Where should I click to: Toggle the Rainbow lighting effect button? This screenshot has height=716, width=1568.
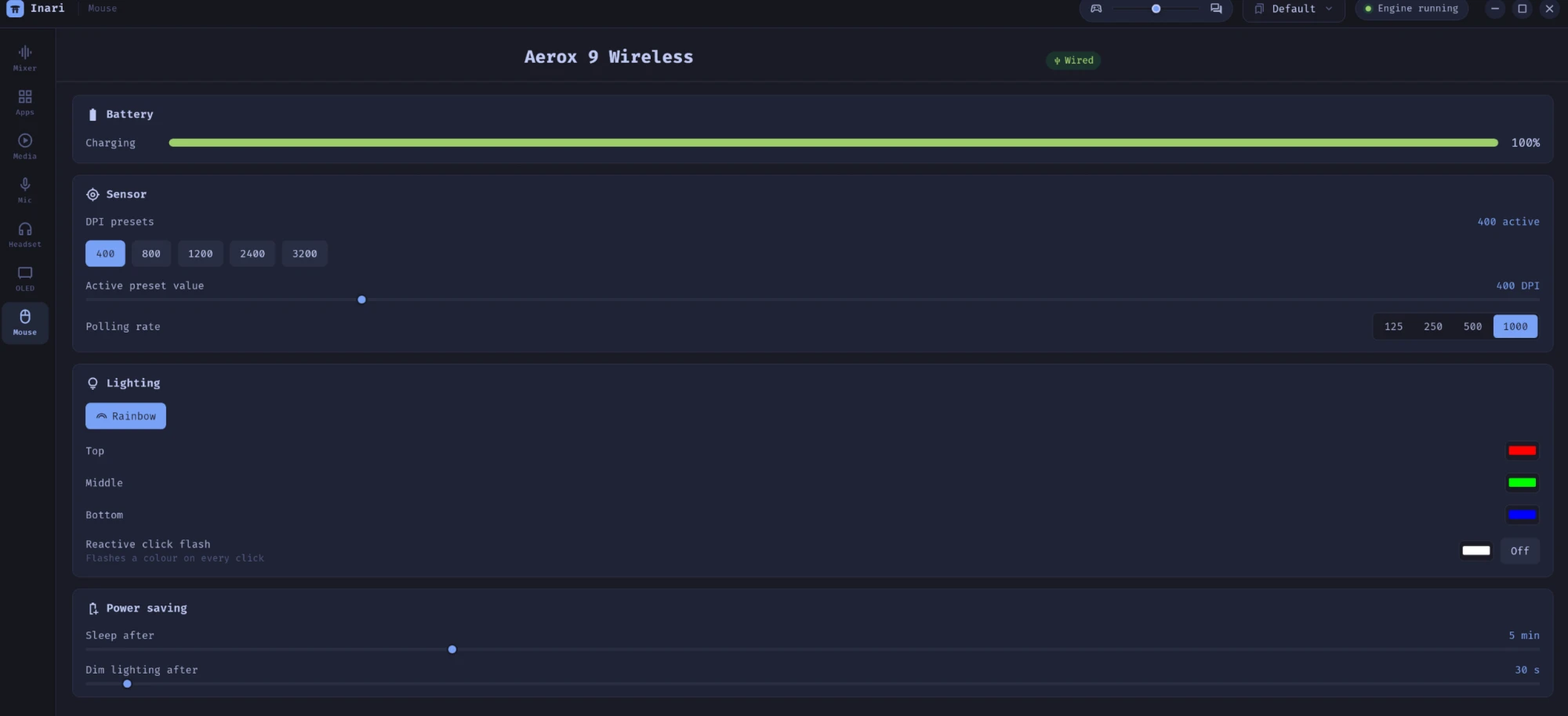coord(125,416)
